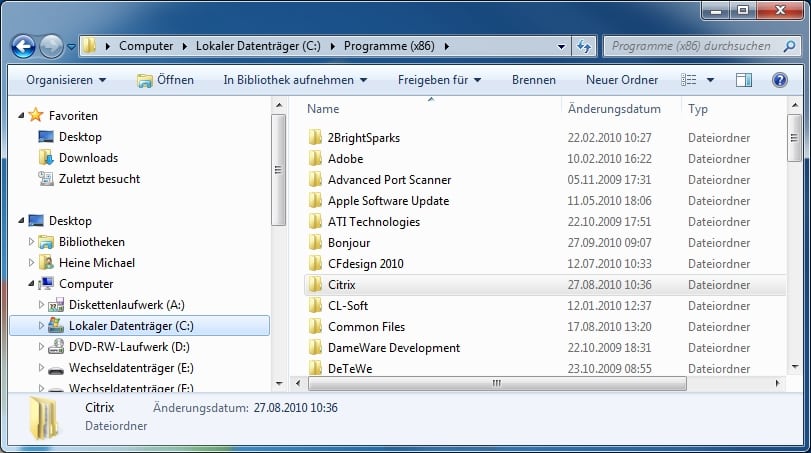Select the DameWare Development folder name

point(394,348)
